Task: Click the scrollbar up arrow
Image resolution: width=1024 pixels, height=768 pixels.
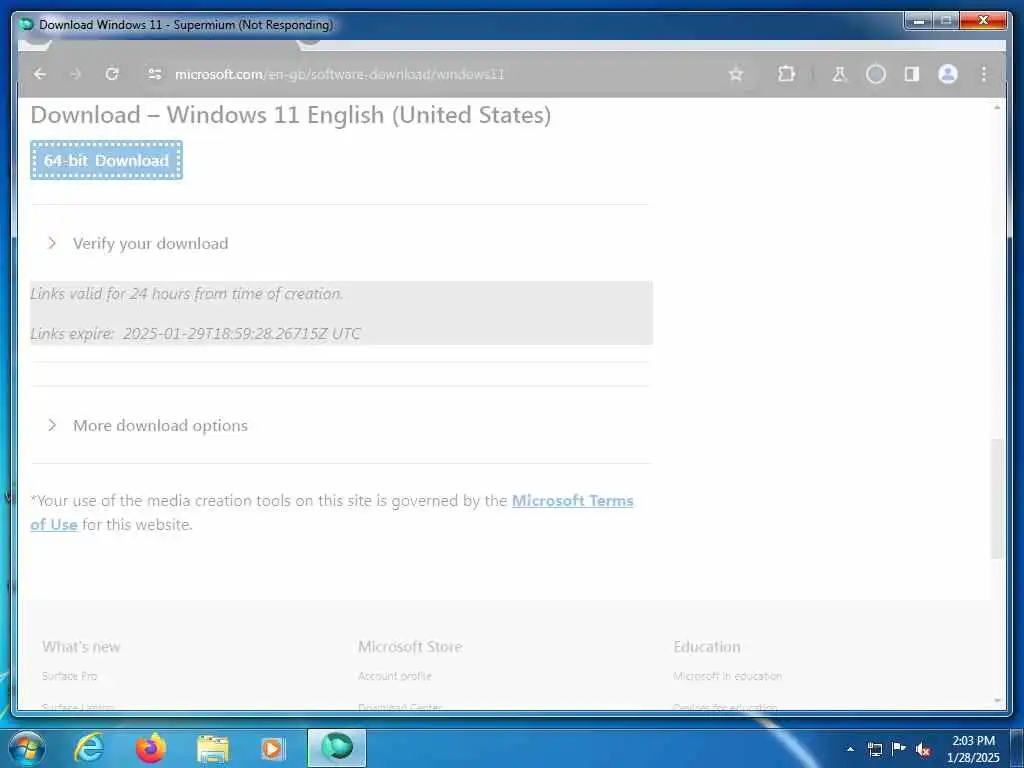Action: click(x=997, y=106)
